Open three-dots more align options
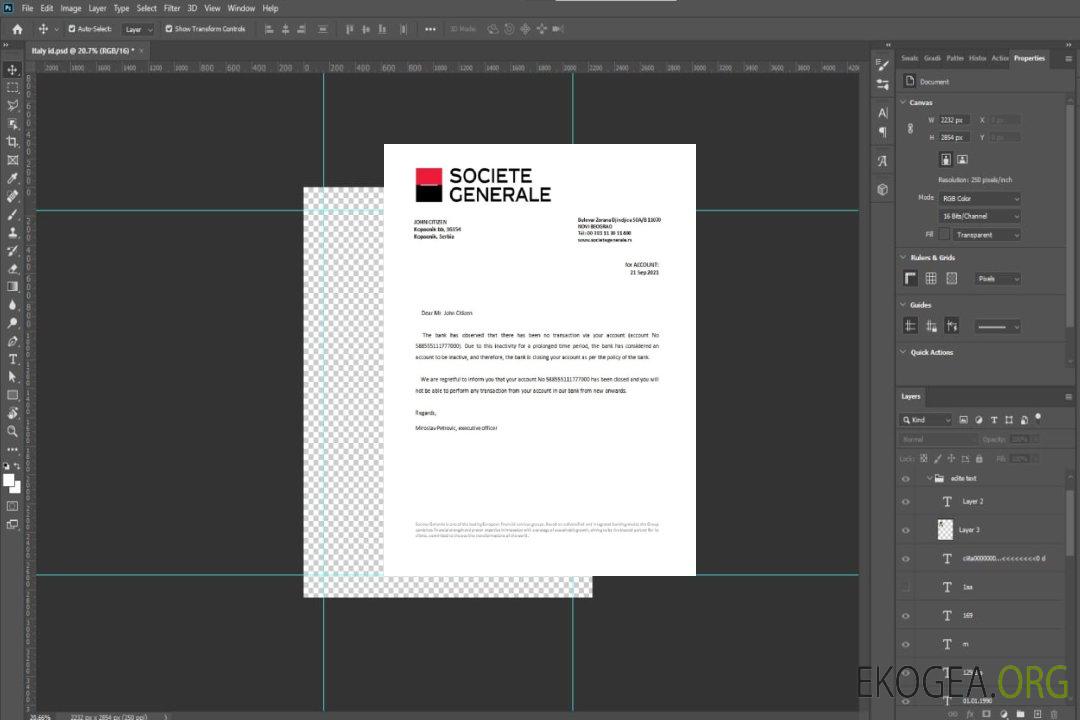This screenshot has height=720, width=1080. click(x=430, y=29)
